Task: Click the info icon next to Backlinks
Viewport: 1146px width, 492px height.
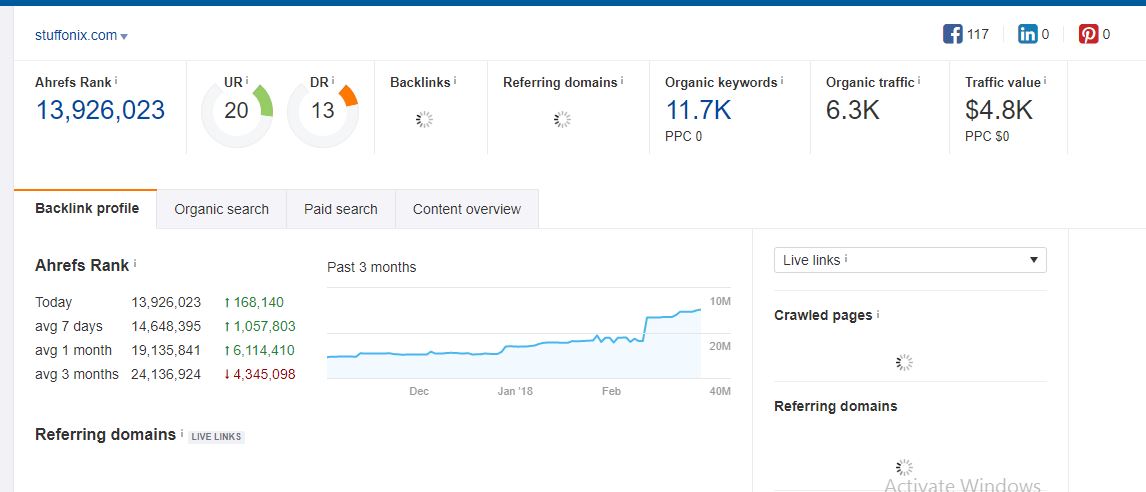Action: click(x=455, y=80)
